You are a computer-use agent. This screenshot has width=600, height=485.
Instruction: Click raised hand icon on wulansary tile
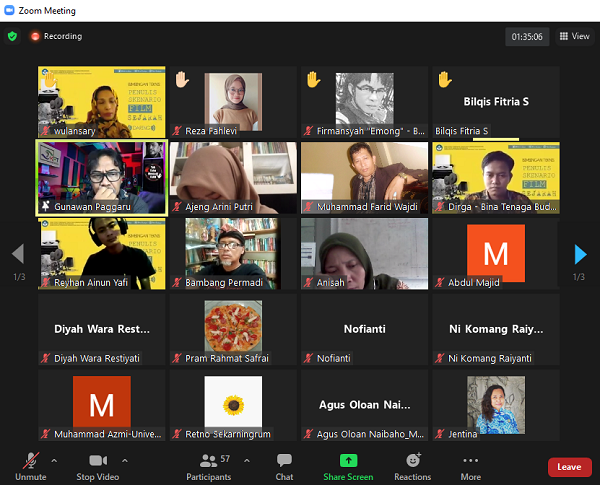click(x=51, y=80)
